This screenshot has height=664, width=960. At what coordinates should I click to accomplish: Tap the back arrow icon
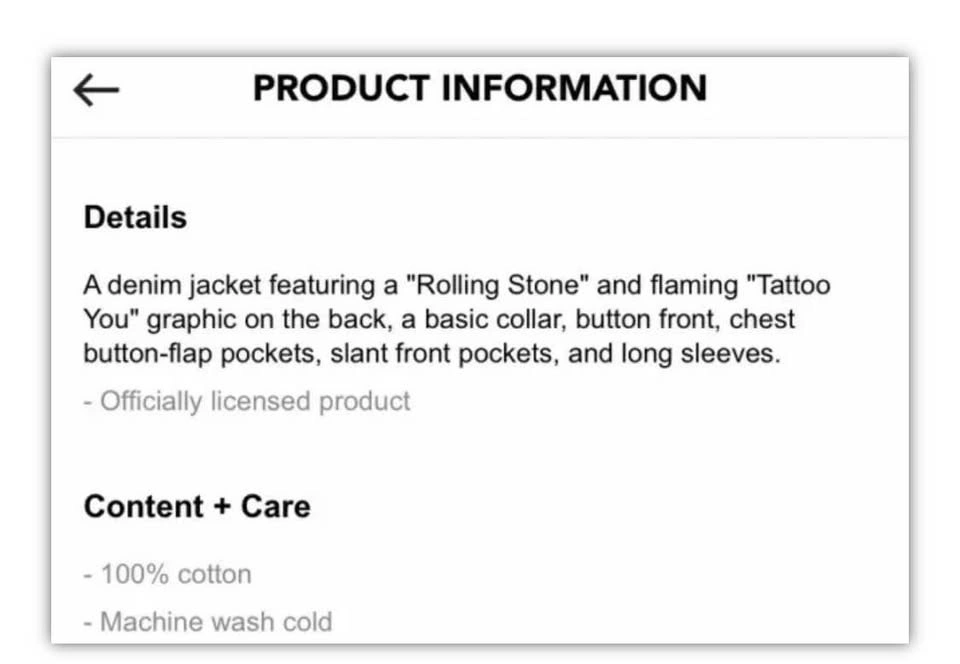click(x=96, y=90)
